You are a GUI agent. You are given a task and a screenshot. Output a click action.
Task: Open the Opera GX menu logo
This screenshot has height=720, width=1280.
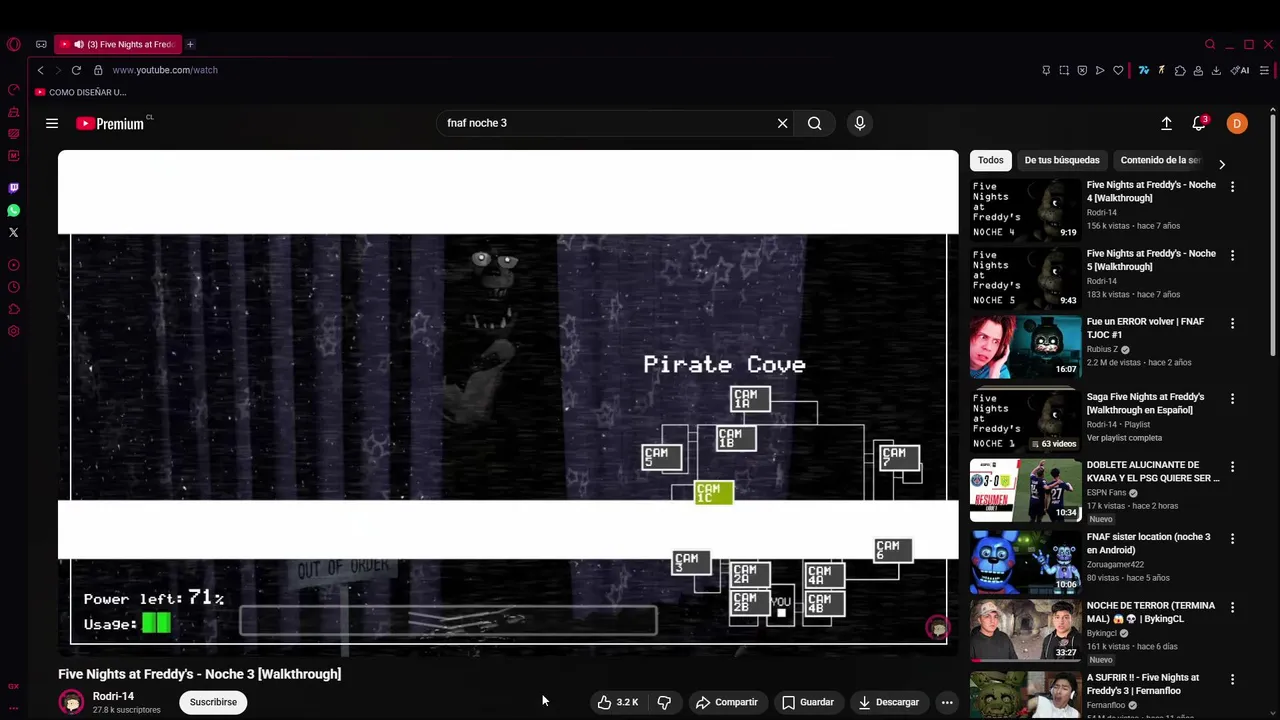[x=13, y=44]
